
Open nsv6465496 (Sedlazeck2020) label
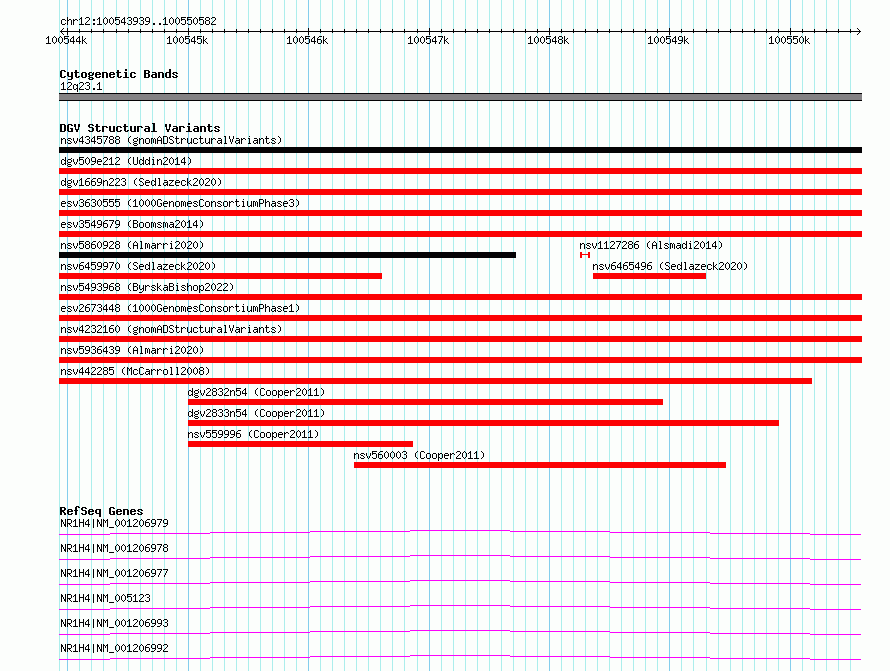pos(670,266)
